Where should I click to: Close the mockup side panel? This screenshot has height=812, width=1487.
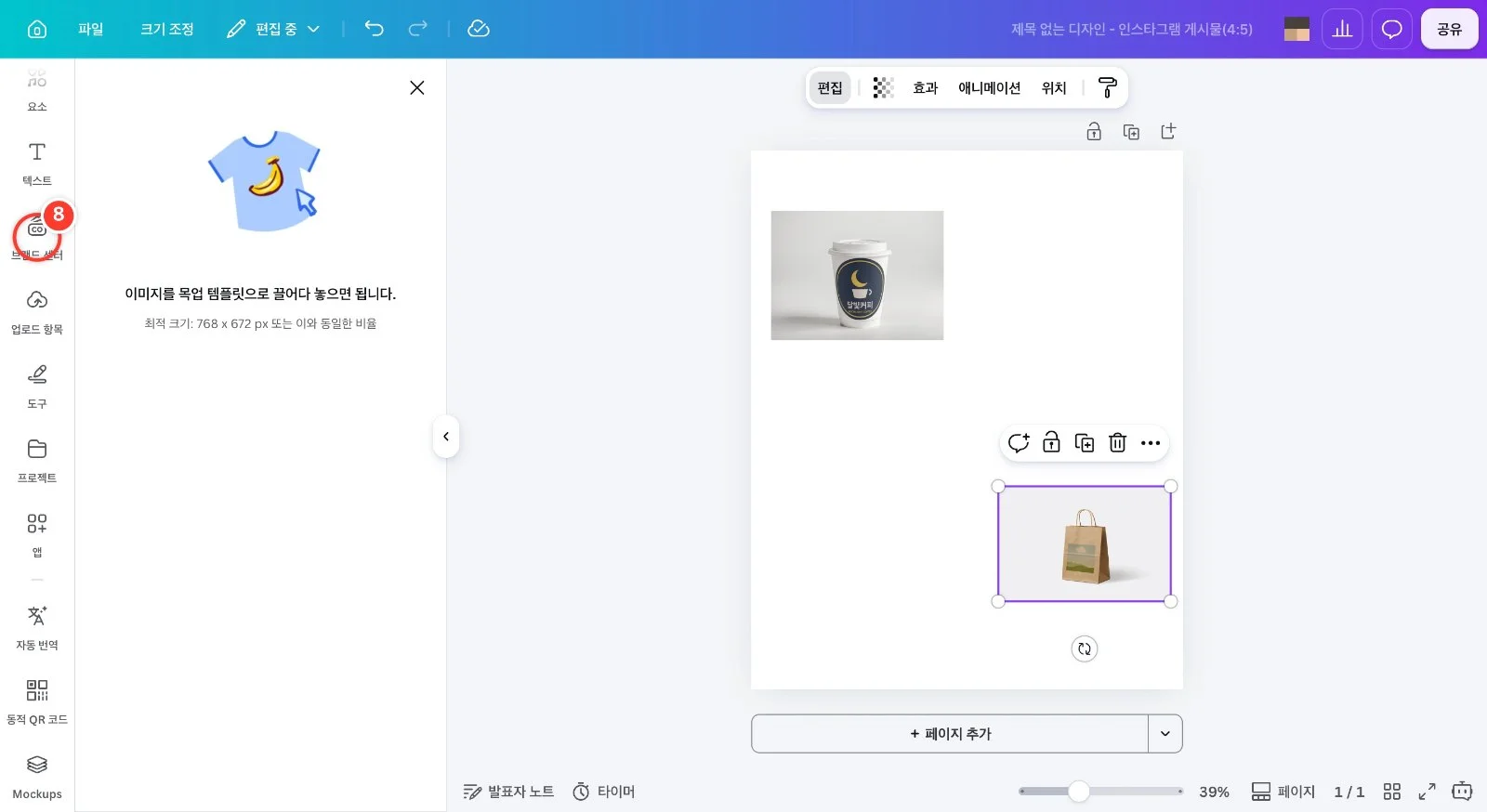pyautogui.click(x=417, y=87)
